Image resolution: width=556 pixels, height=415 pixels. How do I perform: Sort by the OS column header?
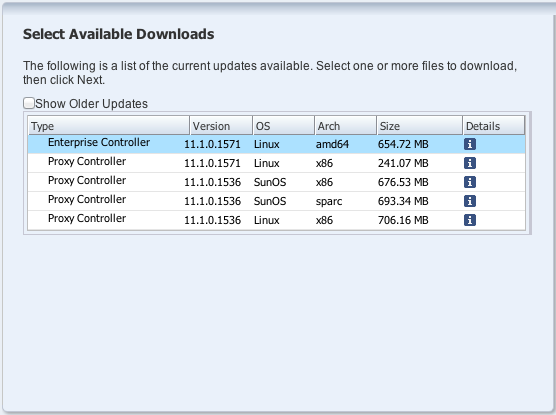point(284,126)
